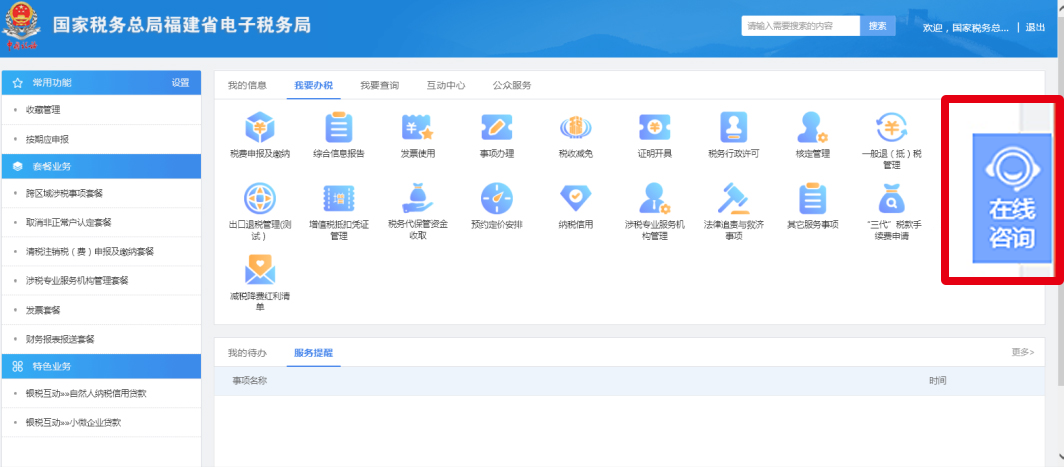Open 事项办理 icon
Viewport: 1064px width, 467px height.
click(x=497, y=128)
